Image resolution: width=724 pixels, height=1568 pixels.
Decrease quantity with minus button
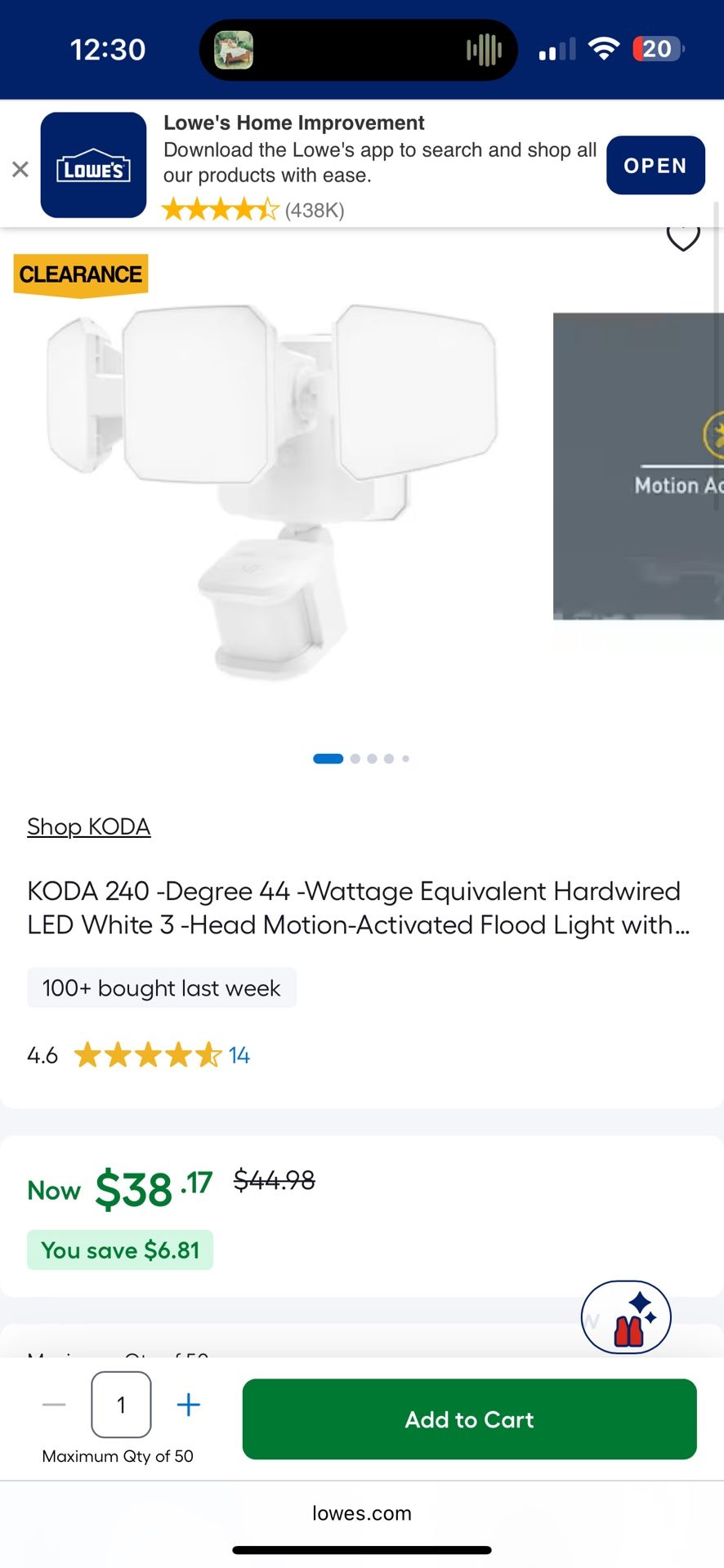(x=54, y=1405)
